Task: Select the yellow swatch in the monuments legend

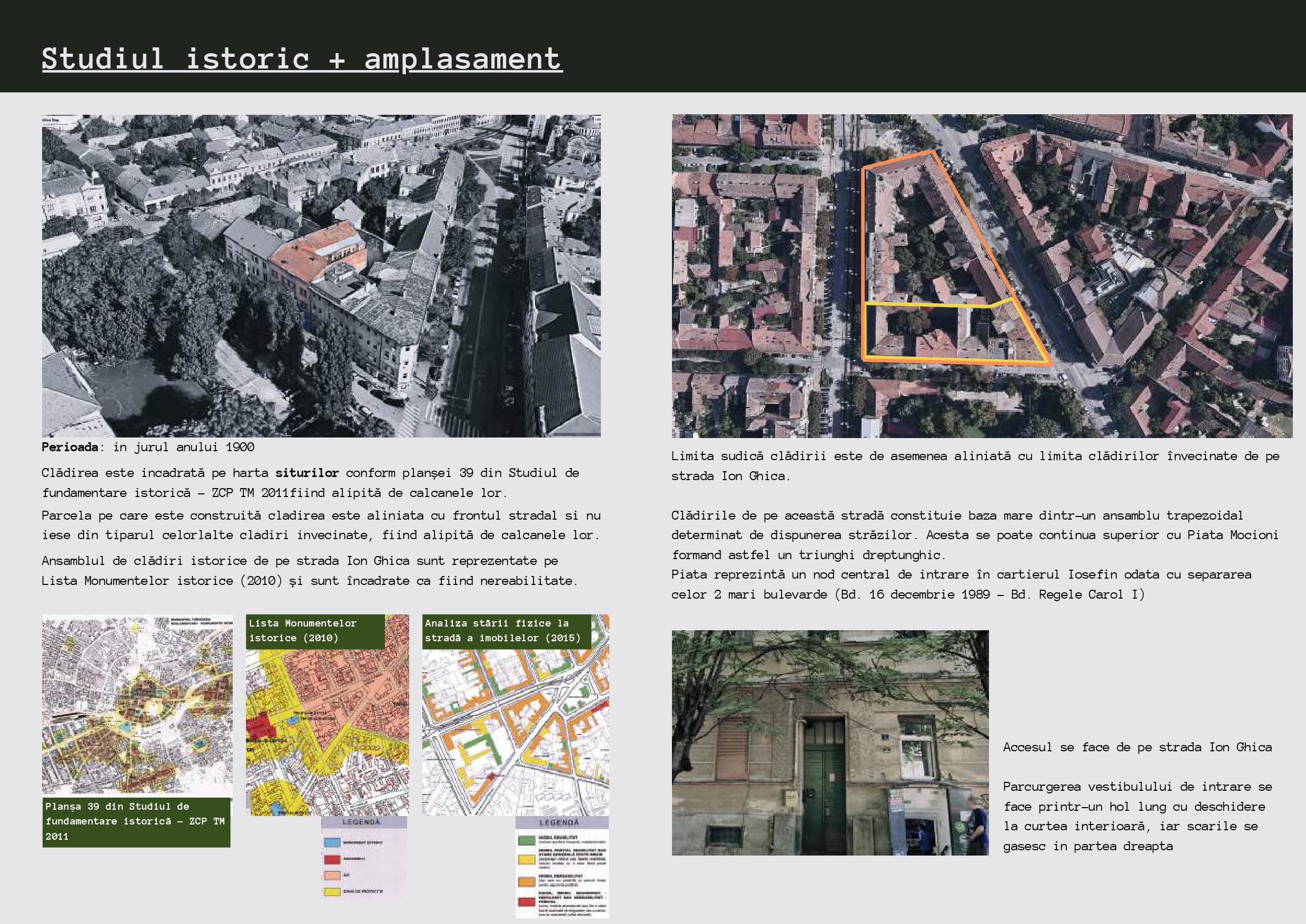Action: (332, 891)
